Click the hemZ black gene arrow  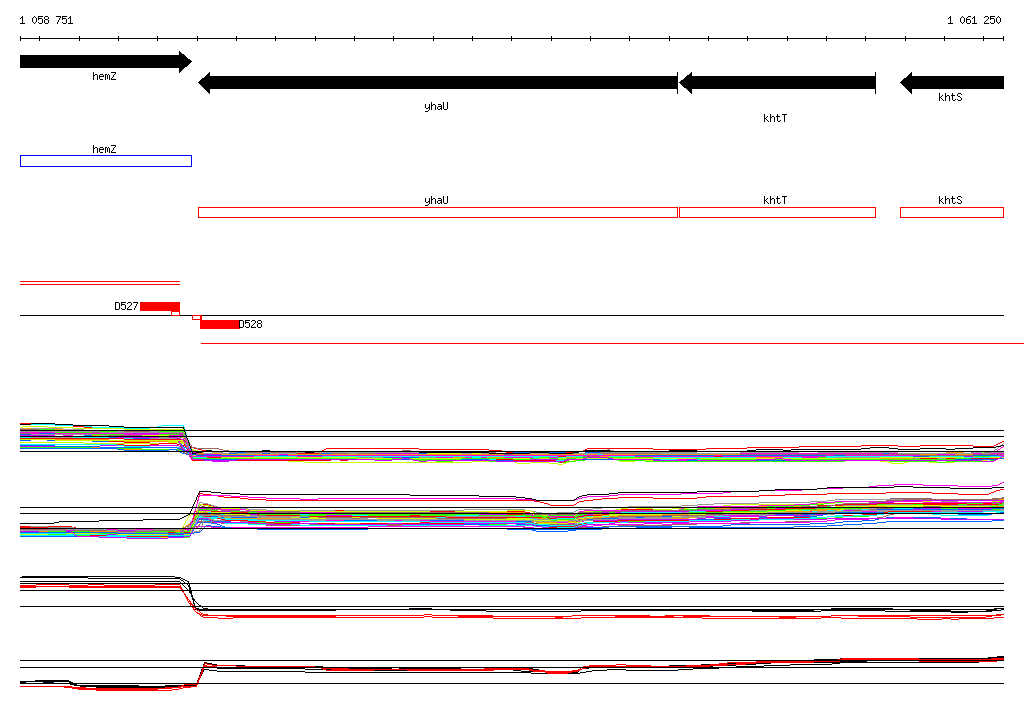point(106,61)
